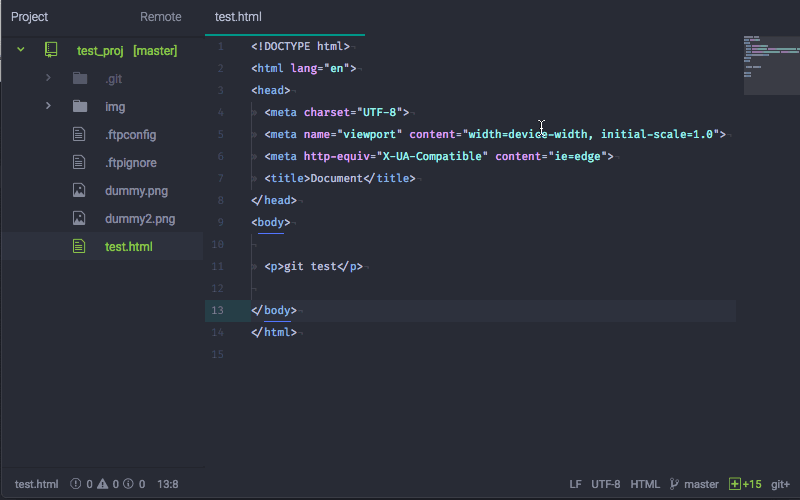Open .ftpconfig file in the tree
The height and width of the screenshot is (500, 800).
[130, 134]
